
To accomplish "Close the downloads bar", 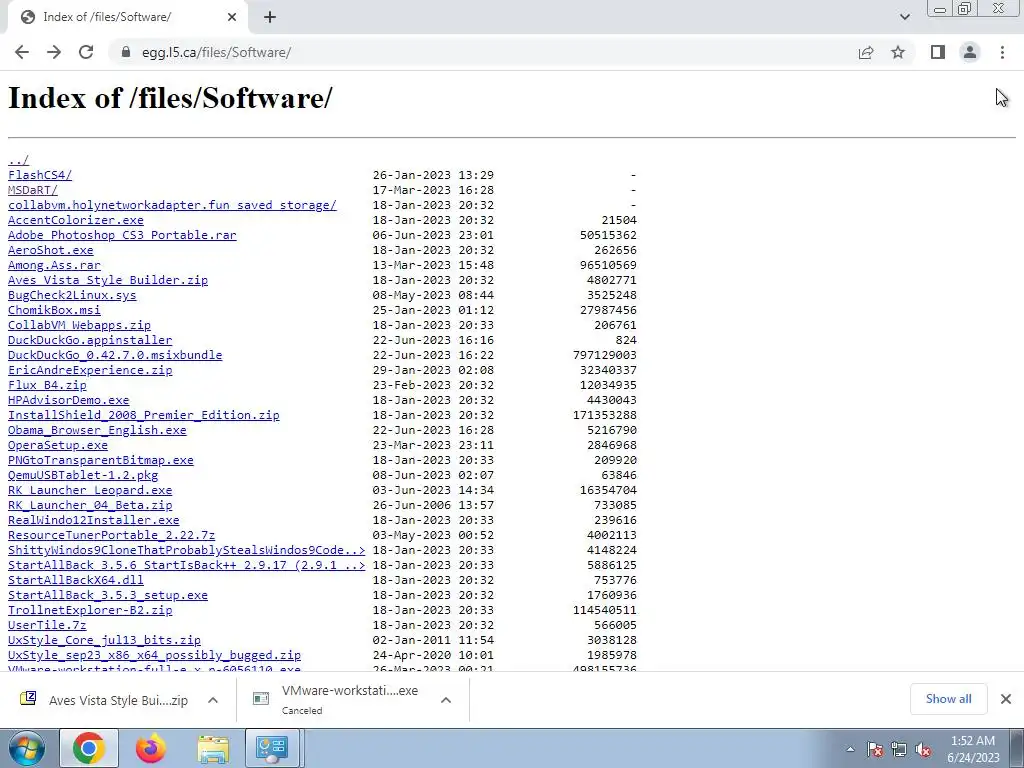I will 1006,699.
